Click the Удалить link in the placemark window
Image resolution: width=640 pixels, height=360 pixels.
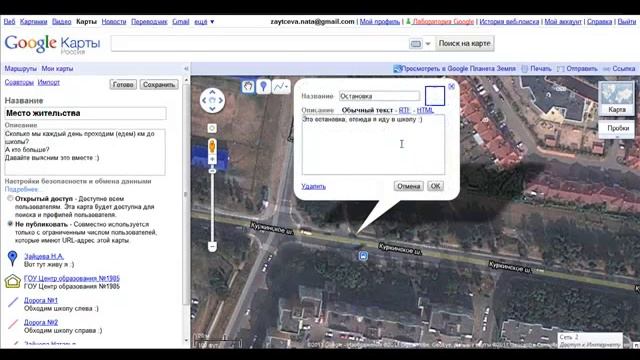tap(313, 186)
